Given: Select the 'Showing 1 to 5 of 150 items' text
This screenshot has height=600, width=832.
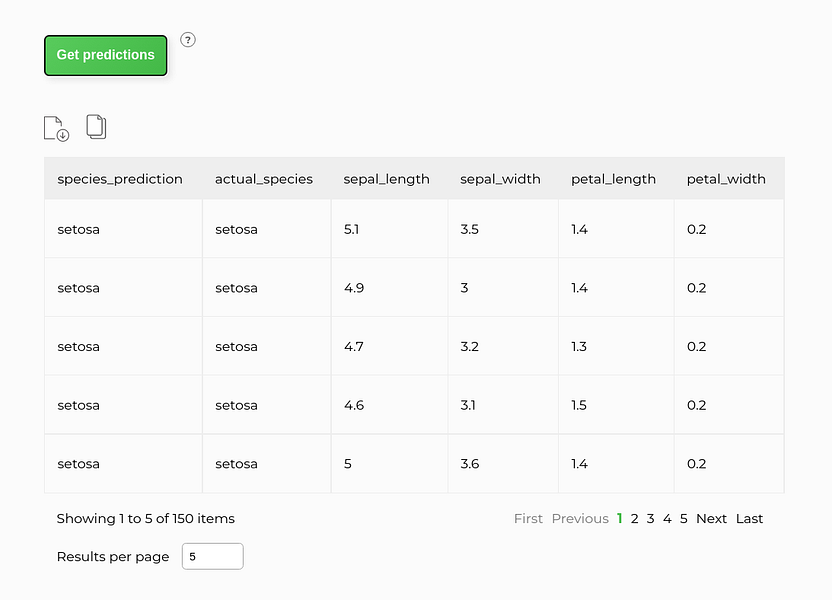Looking at the screenshot, I should [146, 519].
